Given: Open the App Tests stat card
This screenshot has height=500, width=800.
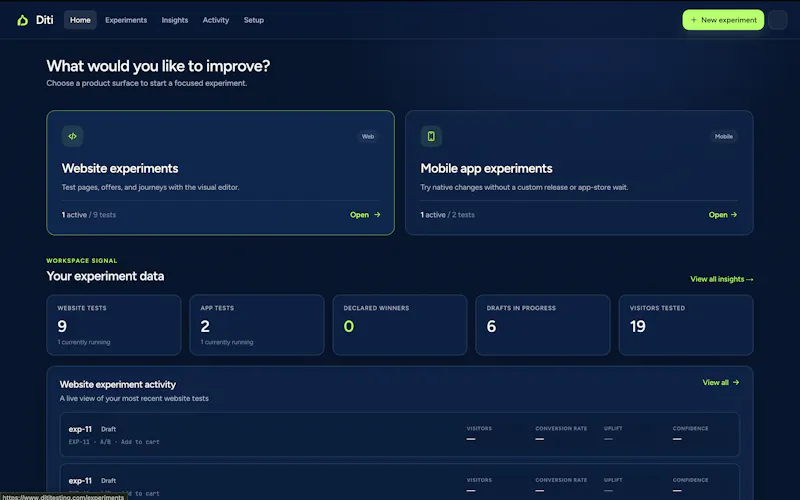Looking at the screenshot, I should click(257, 325).
